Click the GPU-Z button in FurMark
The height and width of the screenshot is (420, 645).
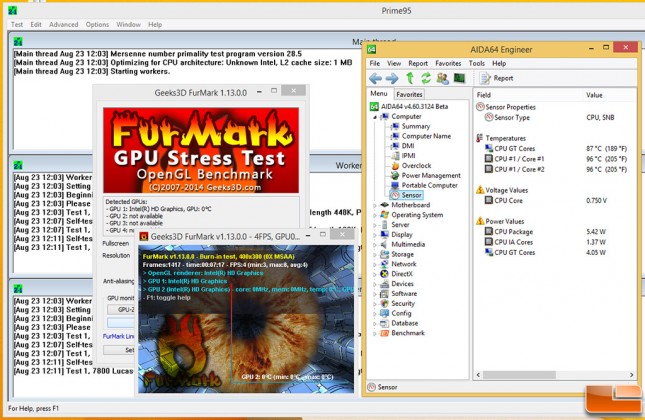(x=121, y=309)
